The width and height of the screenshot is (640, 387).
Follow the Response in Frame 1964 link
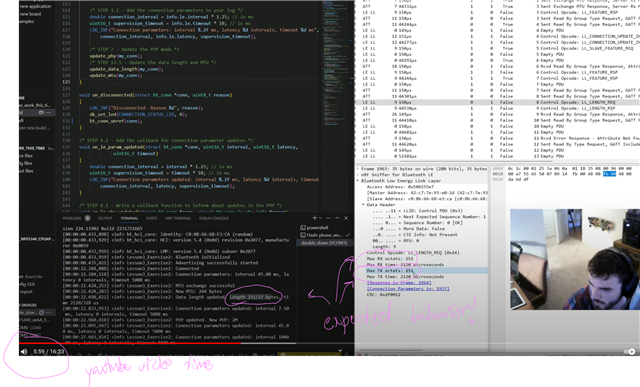[x=399, y=282]
